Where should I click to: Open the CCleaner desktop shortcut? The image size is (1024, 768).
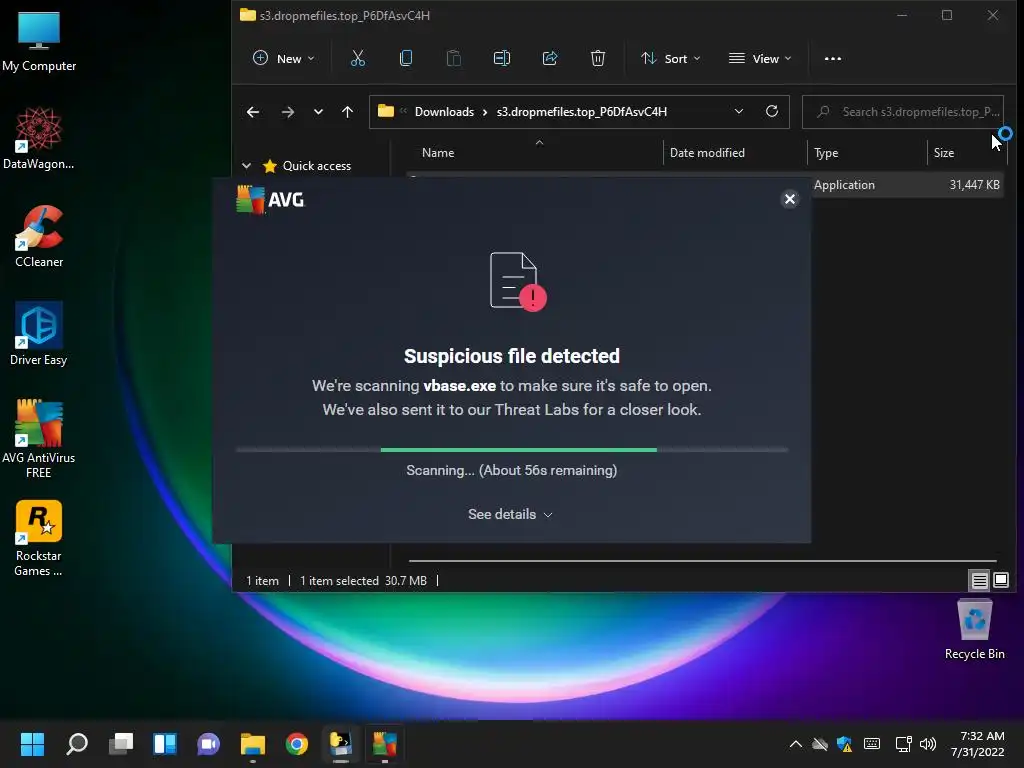click(39, 236)
